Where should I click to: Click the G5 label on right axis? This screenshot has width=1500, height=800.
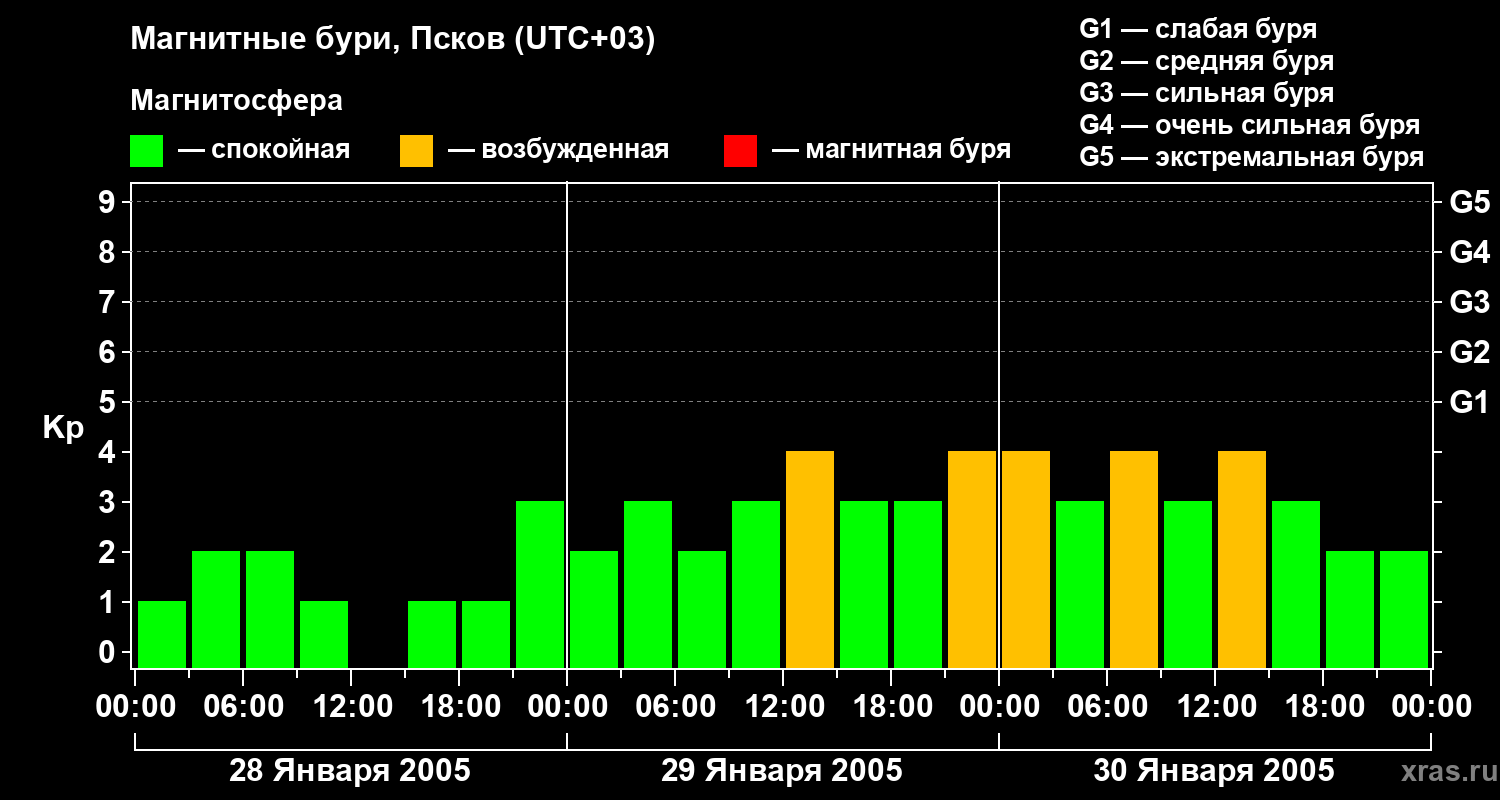[1469, 202]
